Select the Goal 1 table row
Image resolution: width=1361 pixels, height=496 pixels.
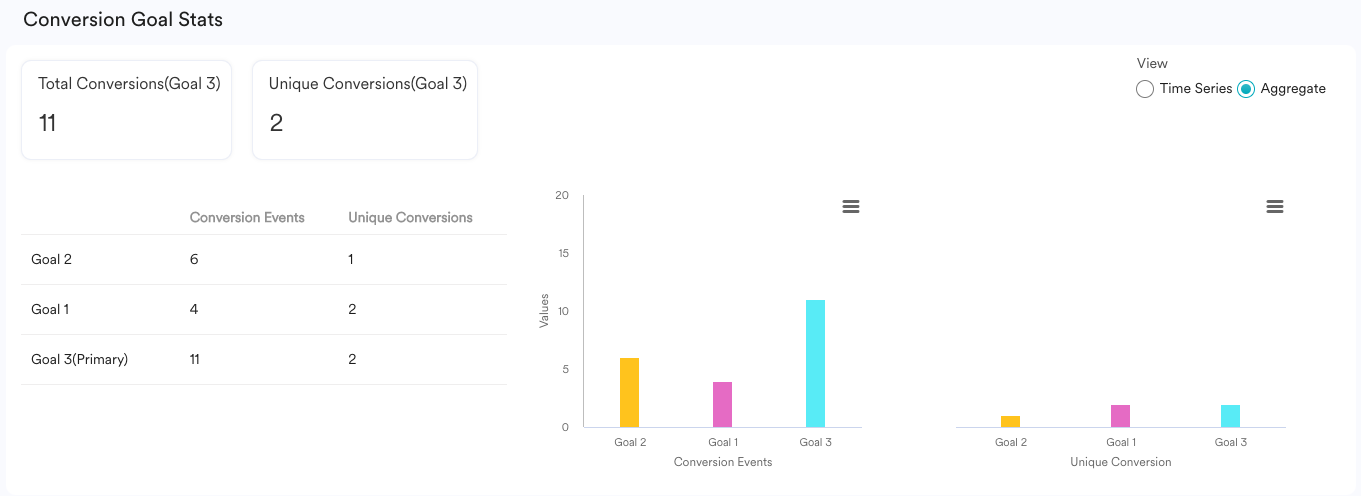263,309
